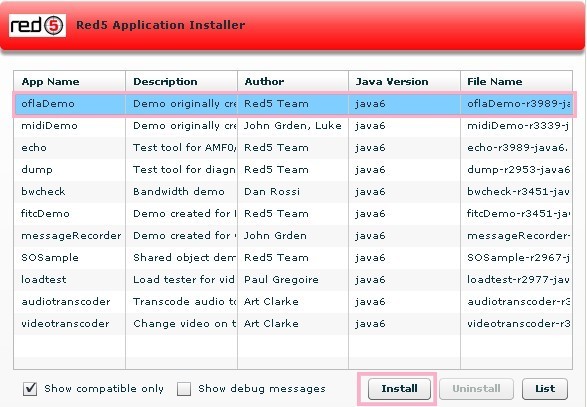Viewport: 587px width, 407px height.
Task: Click the Uninstall button
Action: click(476, 389)
